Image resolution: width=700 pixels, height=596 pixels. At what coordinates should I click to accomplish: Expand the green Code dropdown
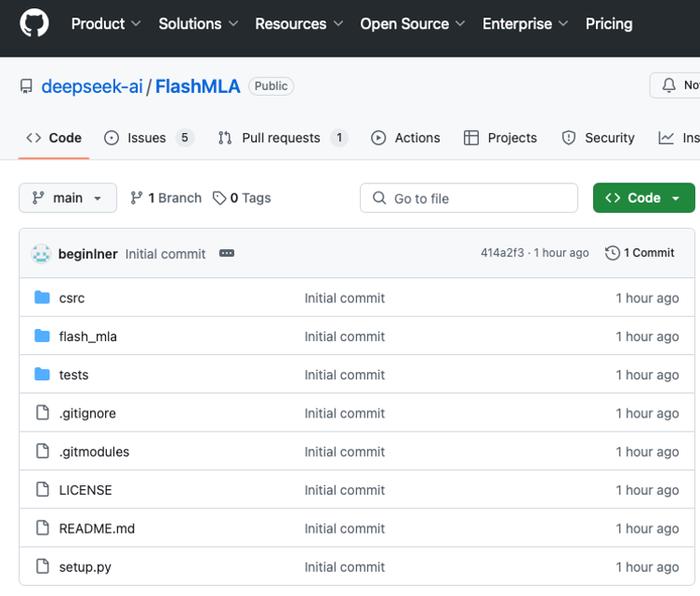pos(643,198)
